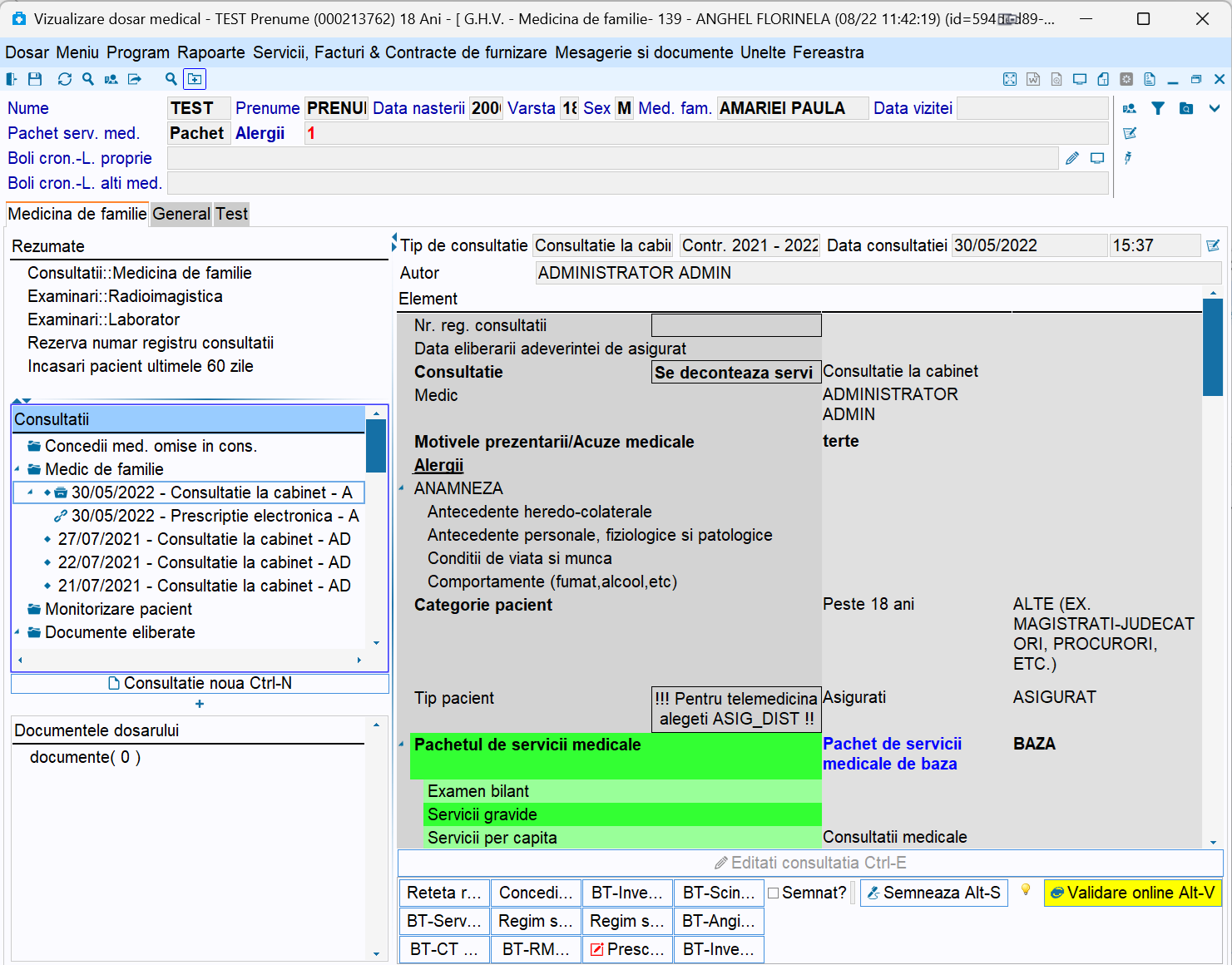
Task: Click the yellow lightbulb hint icon
Action: 1026,890
